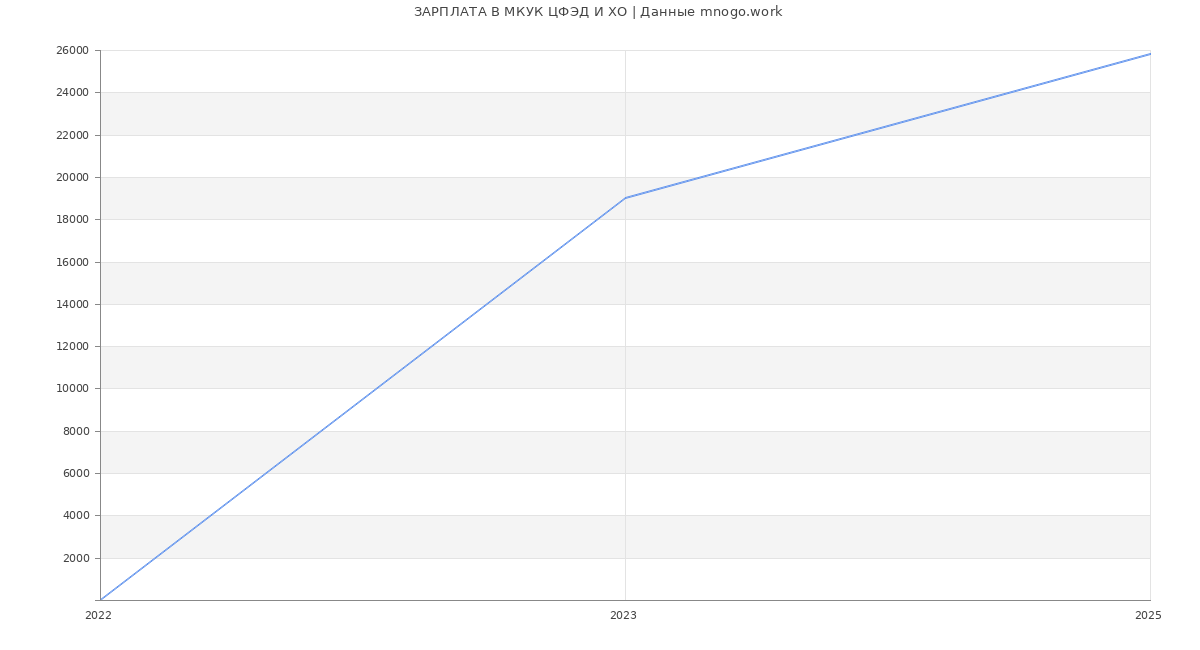Click the chart title mentioning mnogo.work

click(x=598, y=12)
